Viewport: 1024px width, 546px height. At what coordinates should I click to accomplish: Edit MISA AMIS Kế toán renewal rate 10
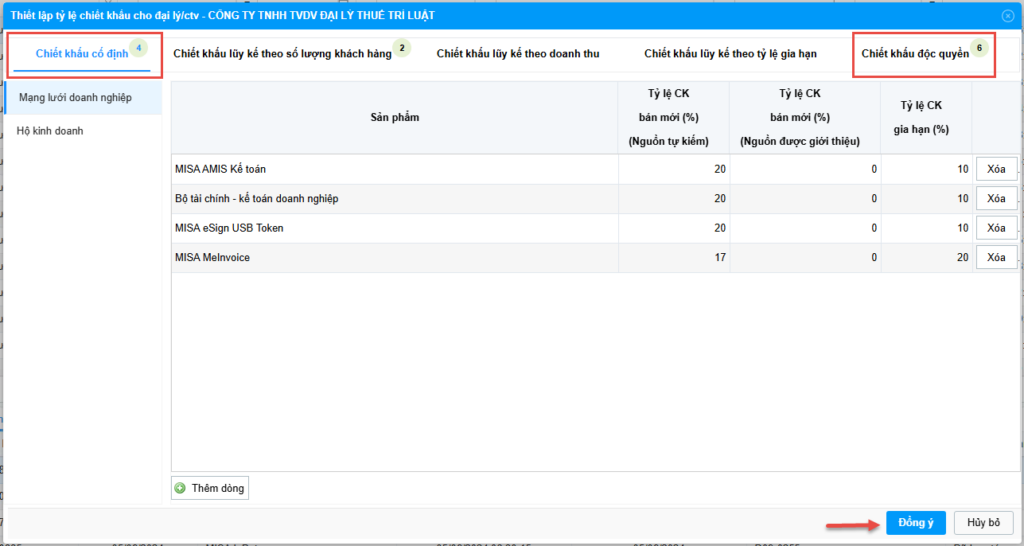[927, 169]
